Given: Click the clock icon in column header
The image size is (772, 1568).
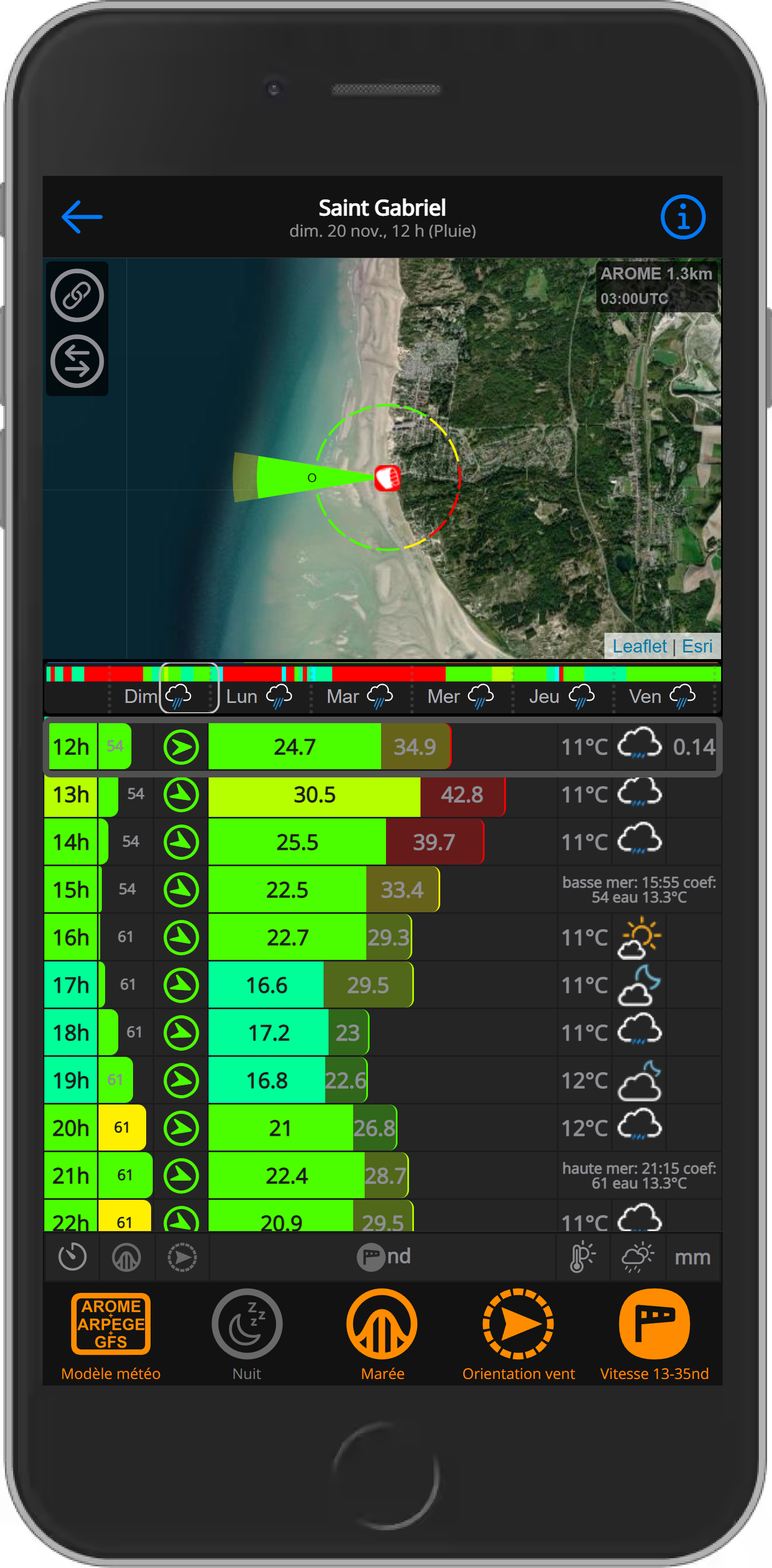Looking at the screenshot, I should [72, 1257].
